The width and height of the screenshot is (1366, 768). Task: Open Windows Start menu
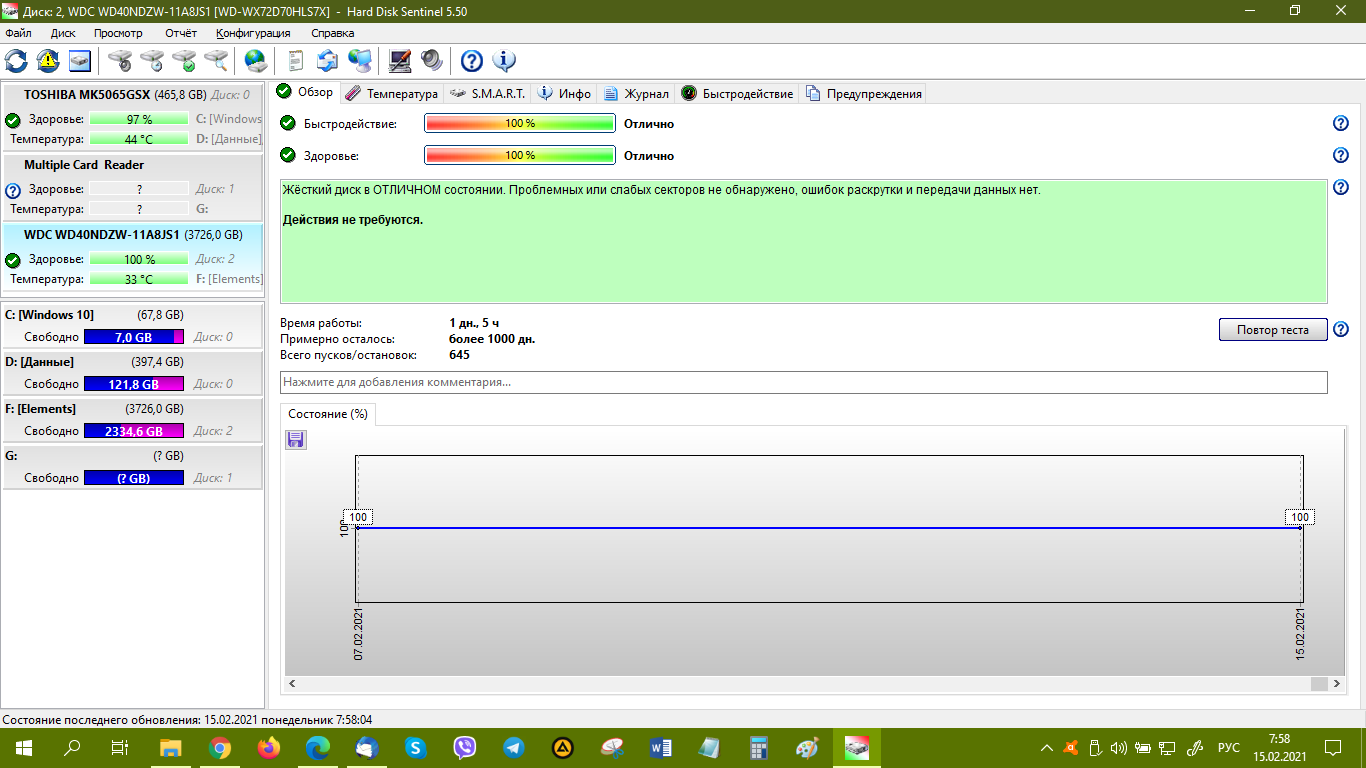24,747
